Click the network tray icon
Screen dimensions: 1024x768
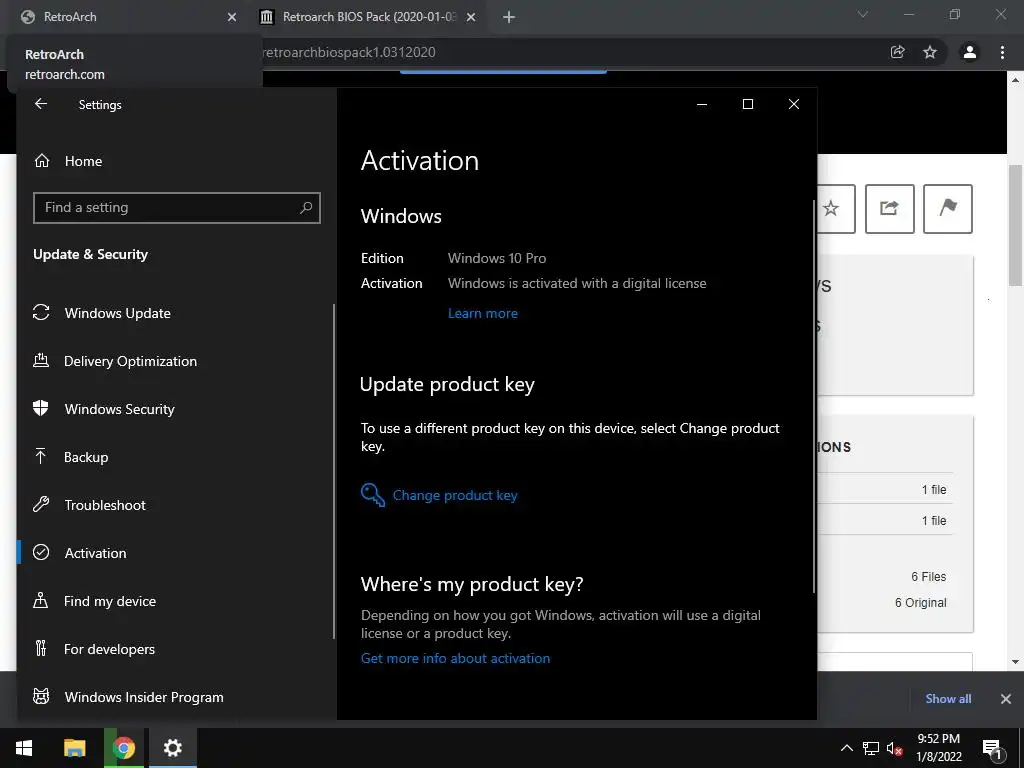point(871,748)
